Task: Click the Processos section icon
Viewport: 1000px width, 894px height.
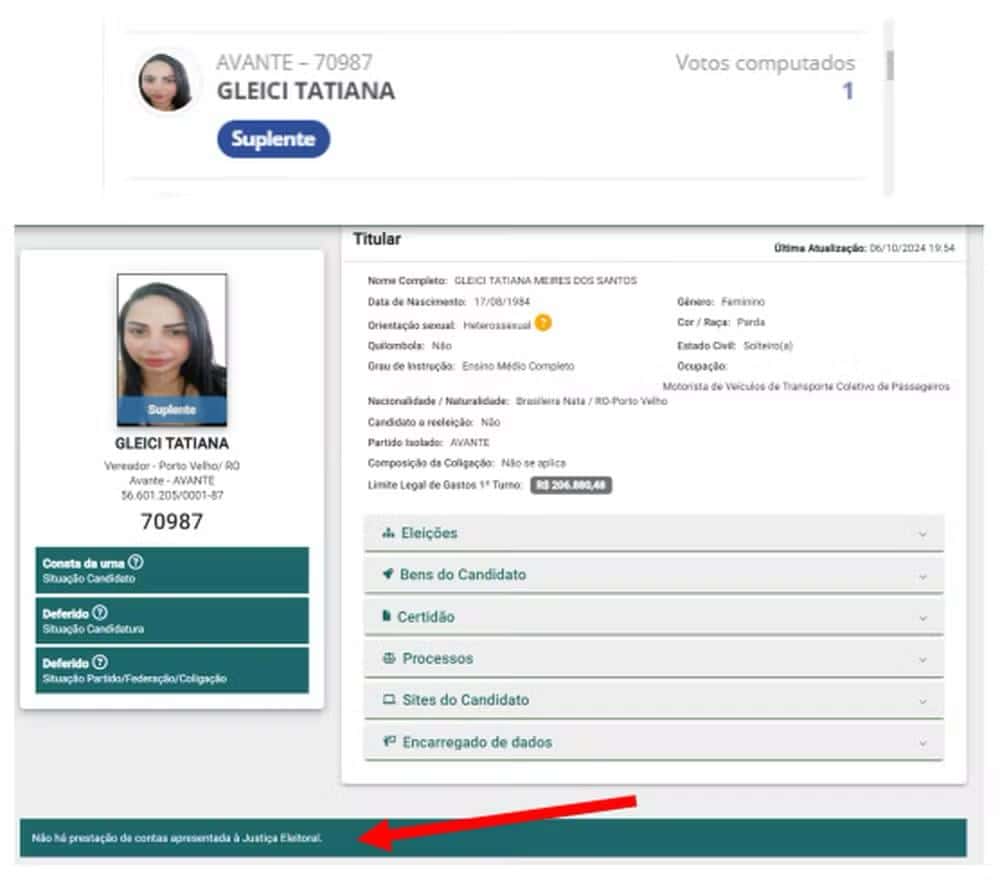Action: pyautogui.click(x=389, y=659)
